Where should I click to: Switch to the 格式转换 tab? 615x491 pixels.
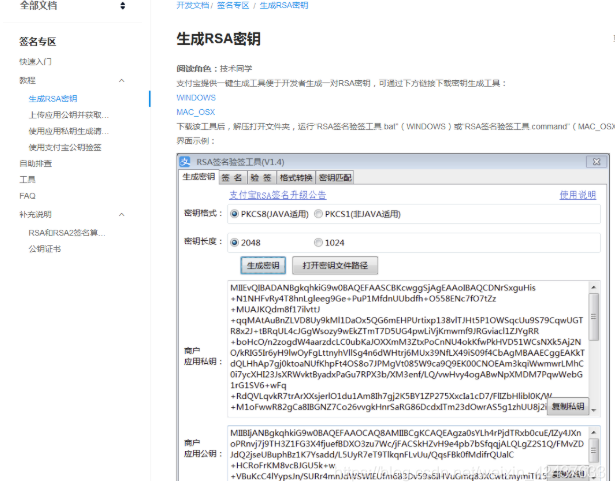(x=296, y=178)
